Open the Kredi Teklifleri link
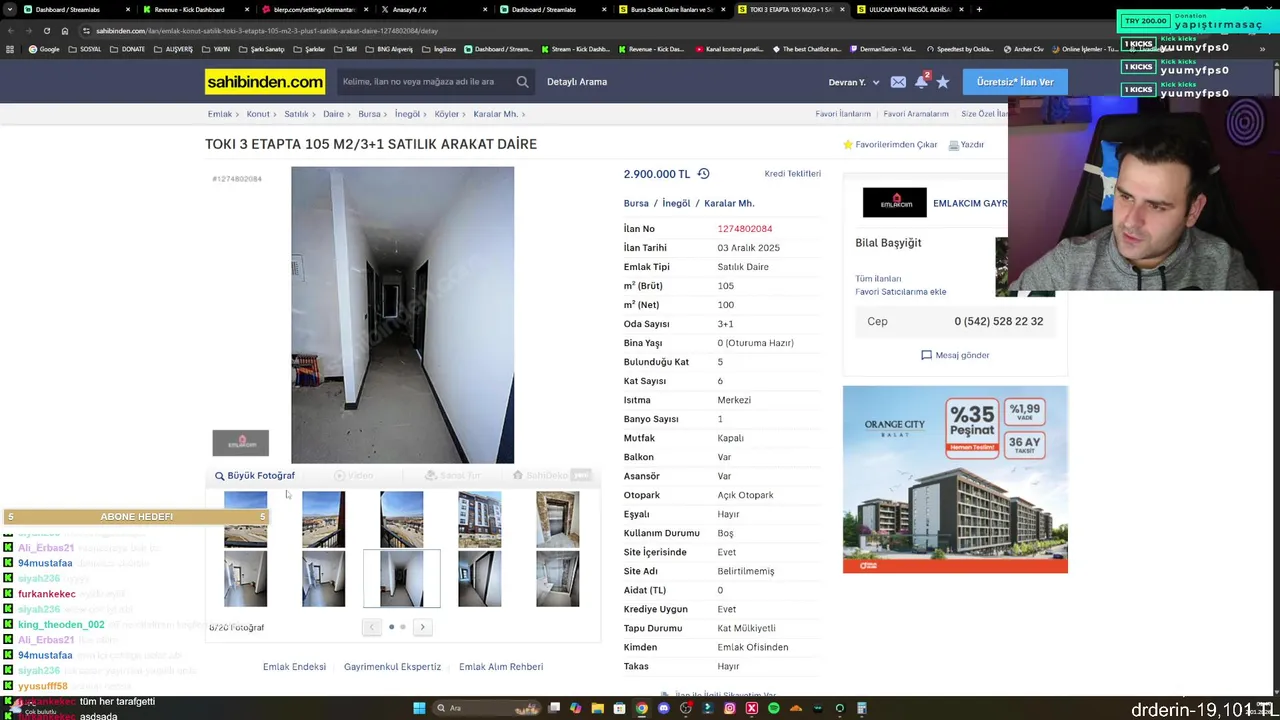Image resolution: width=1280 pixels, height=720 pixels. [x=793, y=174]
